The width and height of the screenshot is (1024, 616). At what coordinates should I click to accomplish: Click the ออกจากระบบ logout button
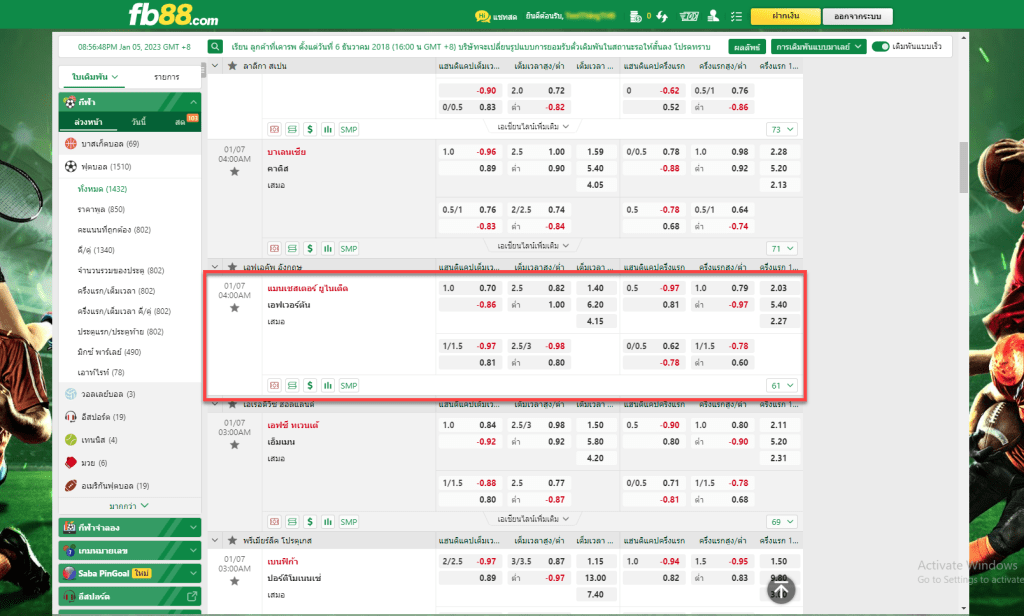tap(857, 16)
